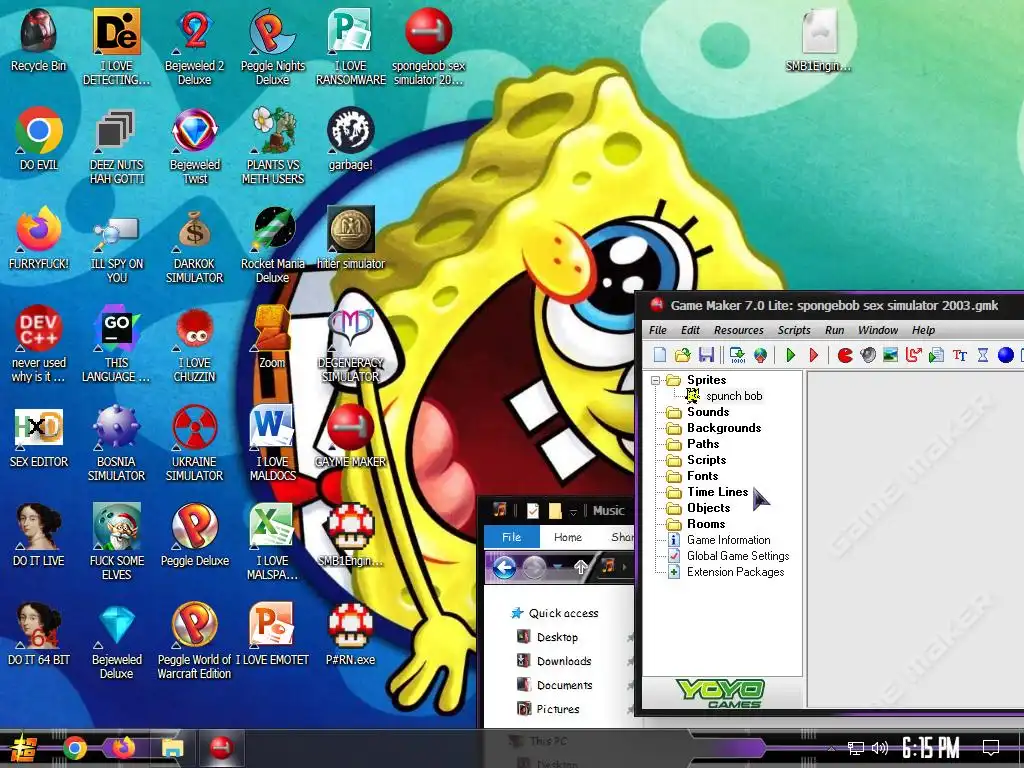The height and width of the screenshot is (768, 1024).
Task: Collapse the Sprites folder in resource tree
Action: [x=655, y=380]
